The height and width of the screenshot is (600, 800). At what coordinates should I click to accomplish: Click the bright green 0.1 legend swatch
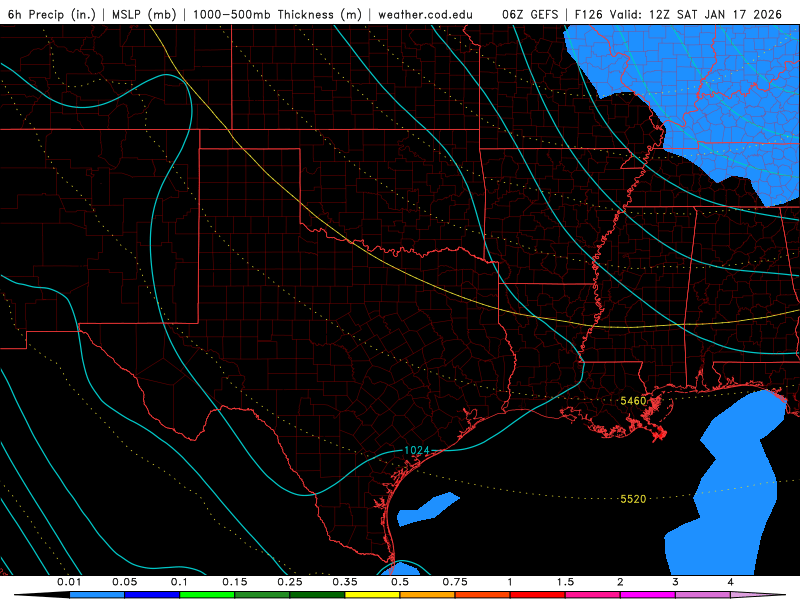click(207, 595)
